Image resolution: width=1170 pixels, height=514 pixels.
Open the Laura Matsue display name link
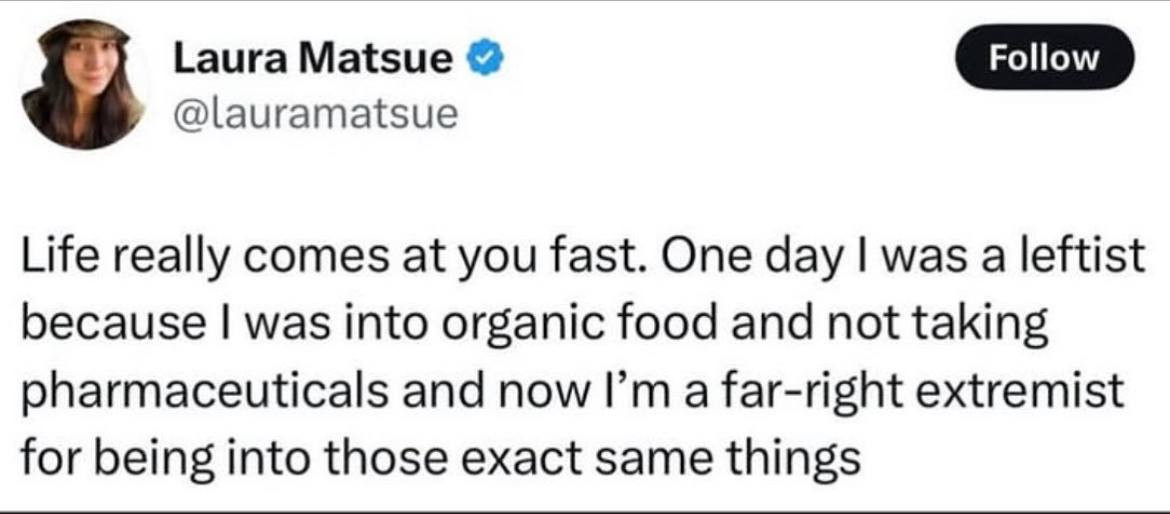314,61
